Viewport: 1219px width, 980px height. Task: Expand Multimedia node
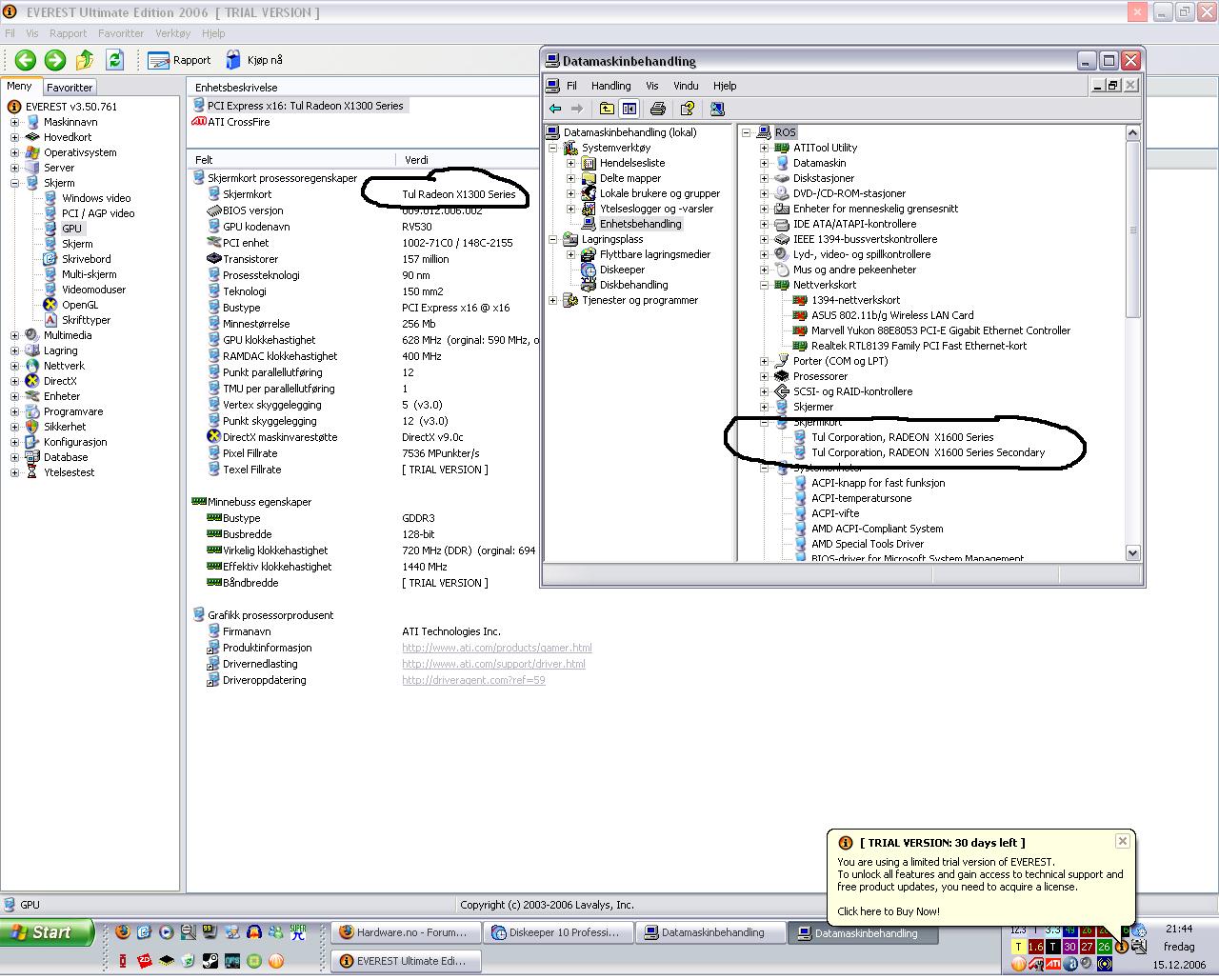coord(14,335)
